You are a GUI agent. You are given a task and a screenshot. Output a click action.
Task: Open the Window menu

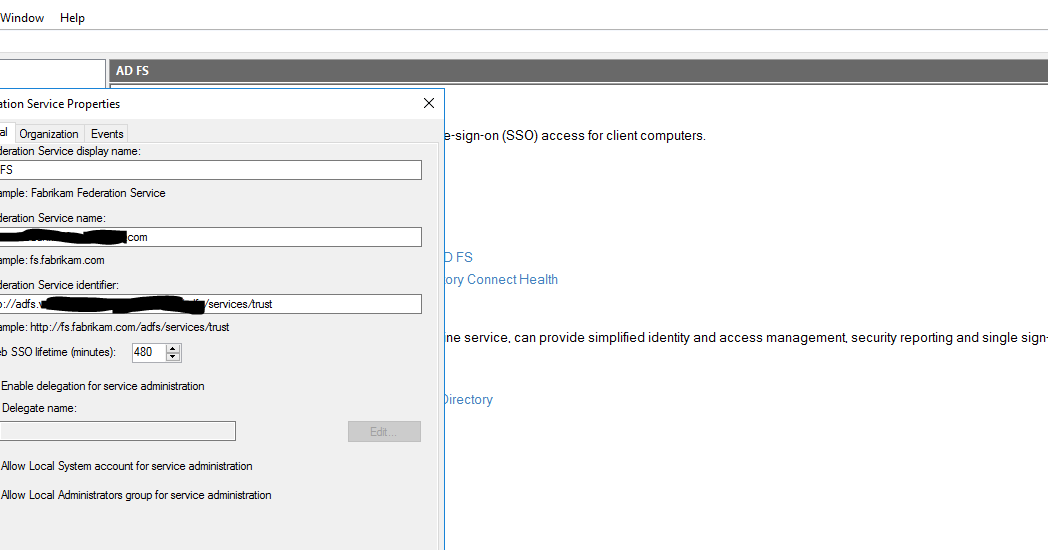[x=22, y=18]
